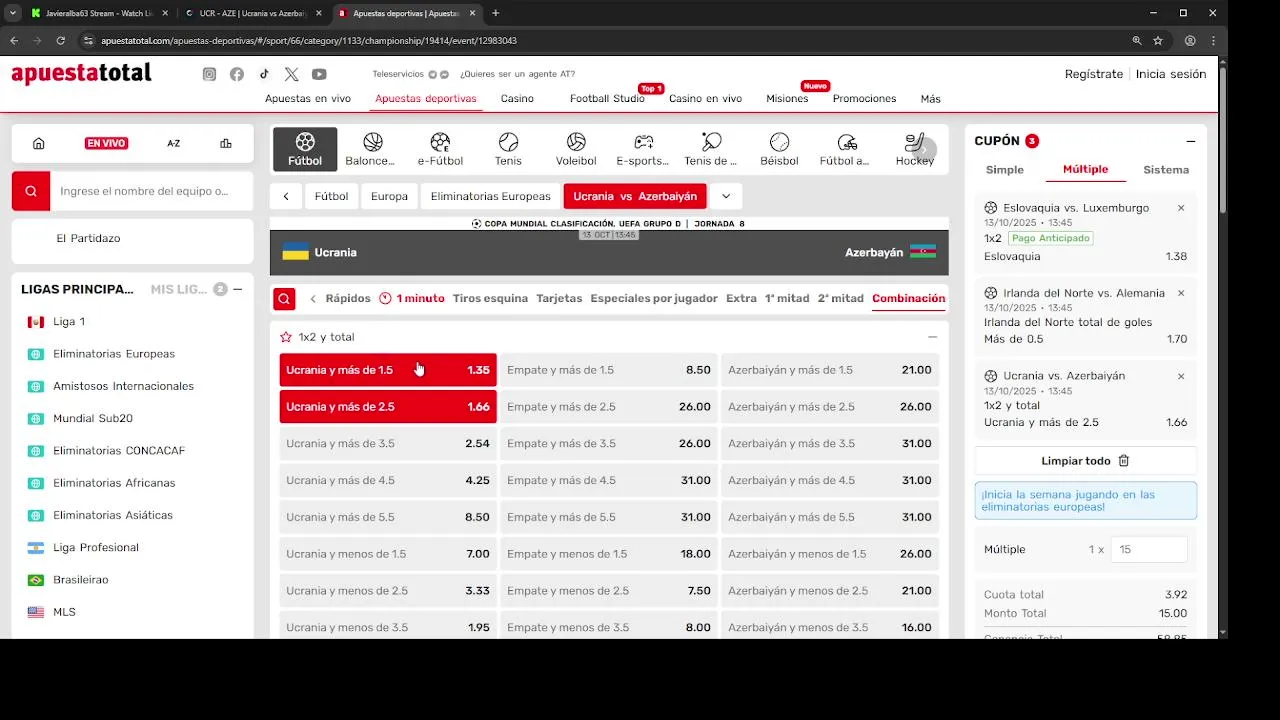Click the red search icon in sidebar
1280x720 pixels.
pyautogui.click(x=31, y=191)
